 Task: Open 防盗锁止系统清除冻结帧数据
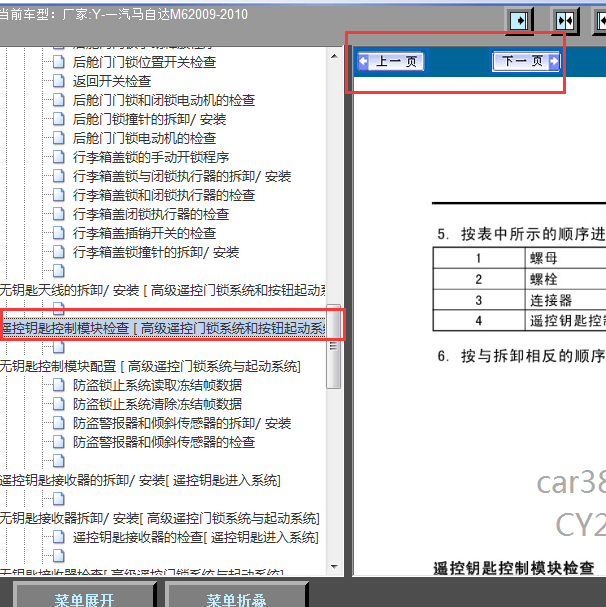157,404
